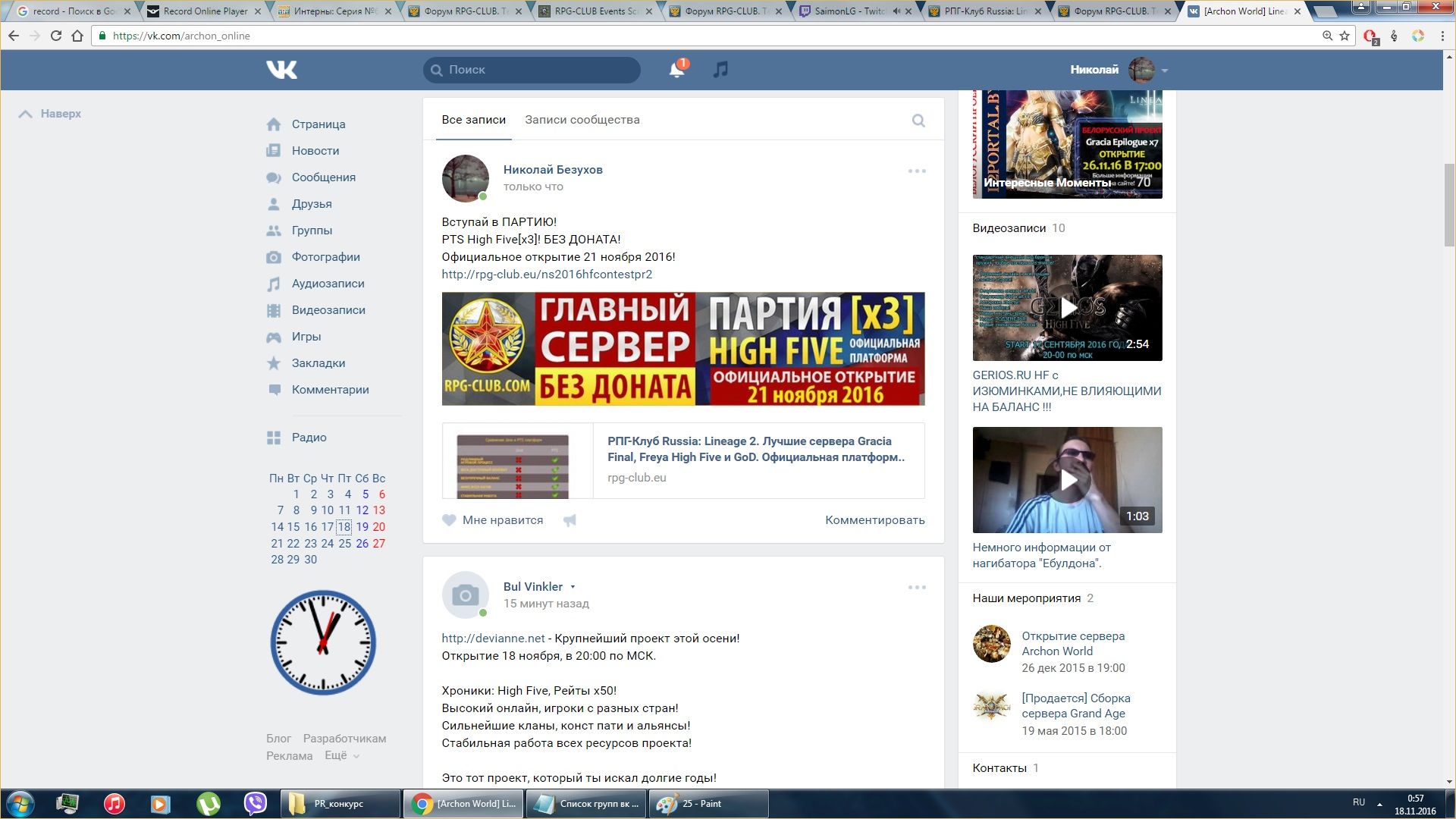The image size is (1456, 819).
Task: Open the rpg-club.eu contest link
Action: pos(547,275)
